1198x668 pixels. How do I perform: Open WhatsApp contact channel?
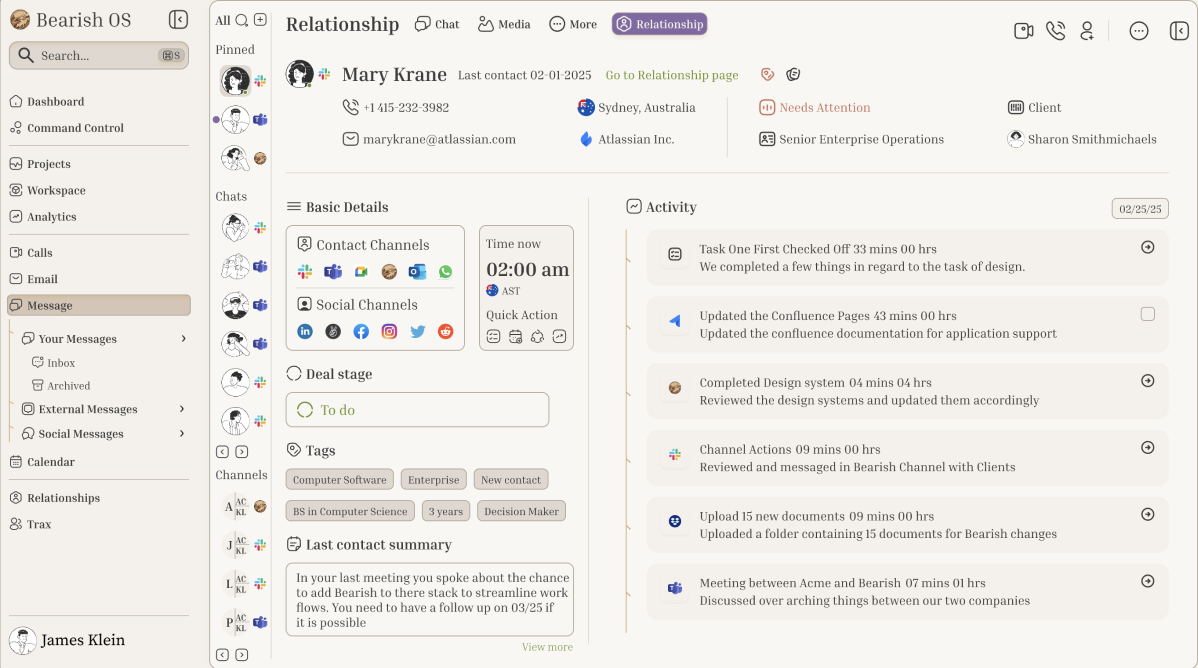(x=445, y=272)
